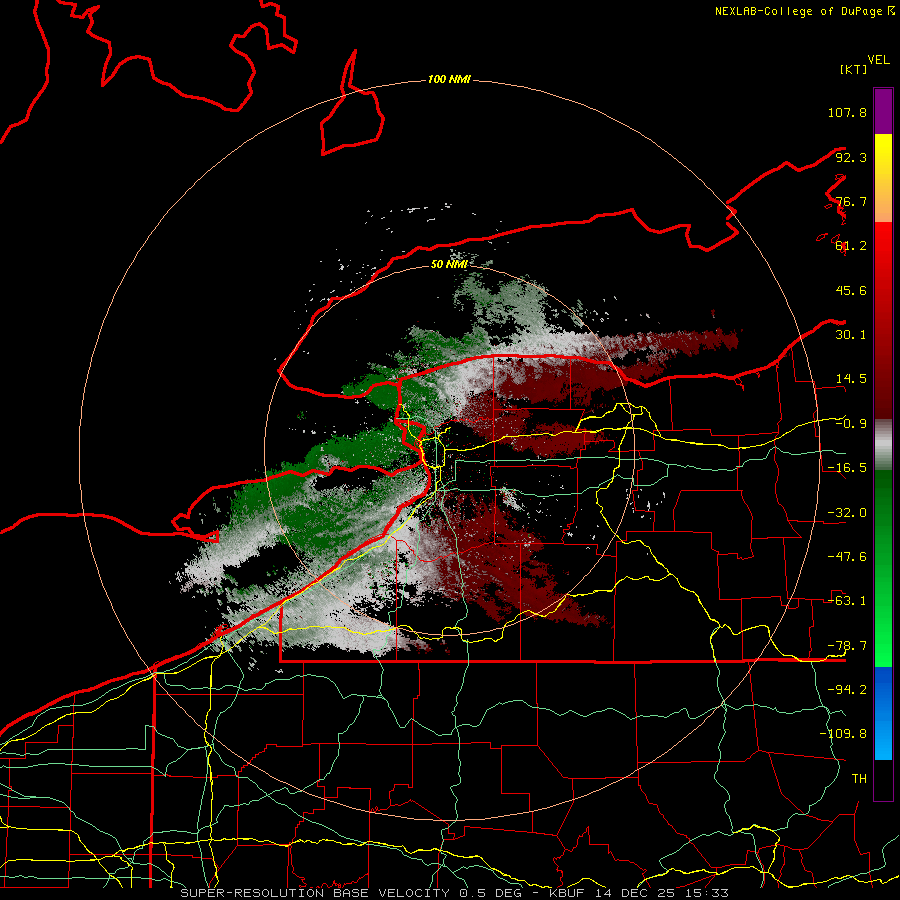The height and width of the screenshot is (900, 900).
Task: Select the 76.7 legend value
Action: [851, 201]
